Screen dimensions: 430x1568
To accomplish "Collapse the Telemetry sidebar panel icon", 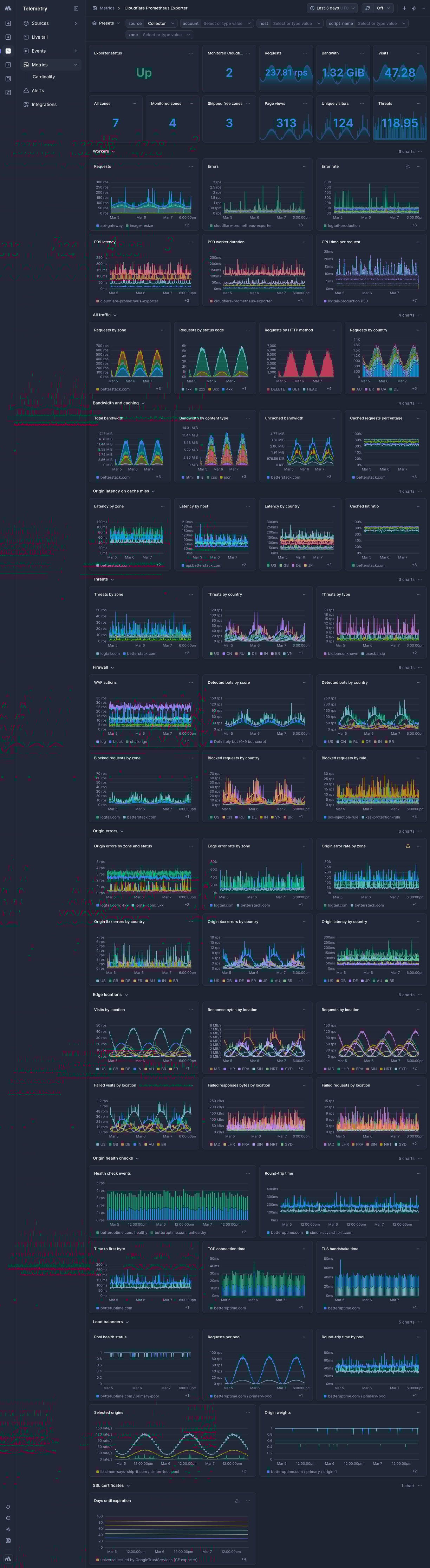I will [76, 8].
